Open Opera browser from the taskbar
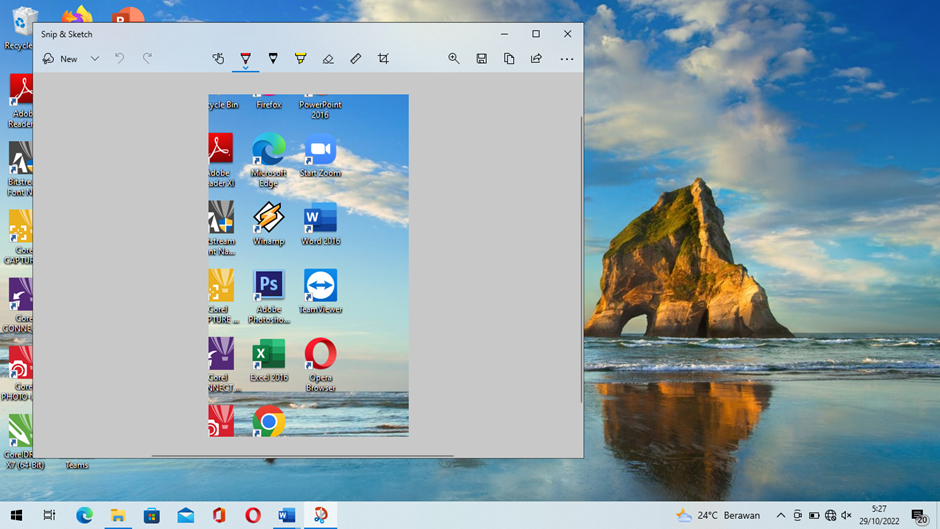The image size is (940, 529). 252,515
